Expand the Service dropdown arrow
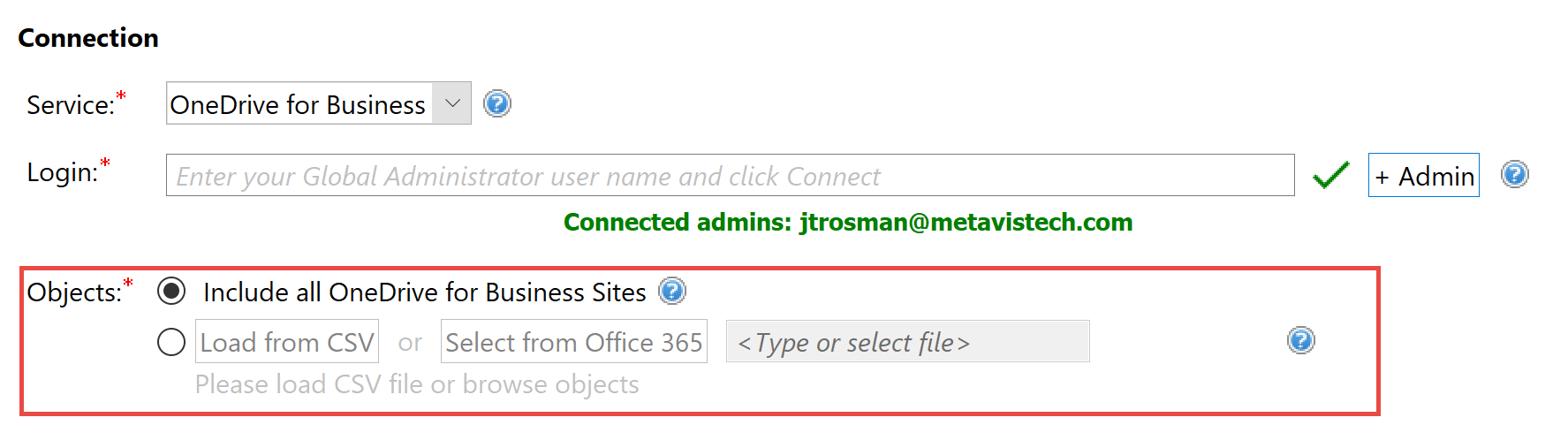1568x425 pixels. point(452,103)
